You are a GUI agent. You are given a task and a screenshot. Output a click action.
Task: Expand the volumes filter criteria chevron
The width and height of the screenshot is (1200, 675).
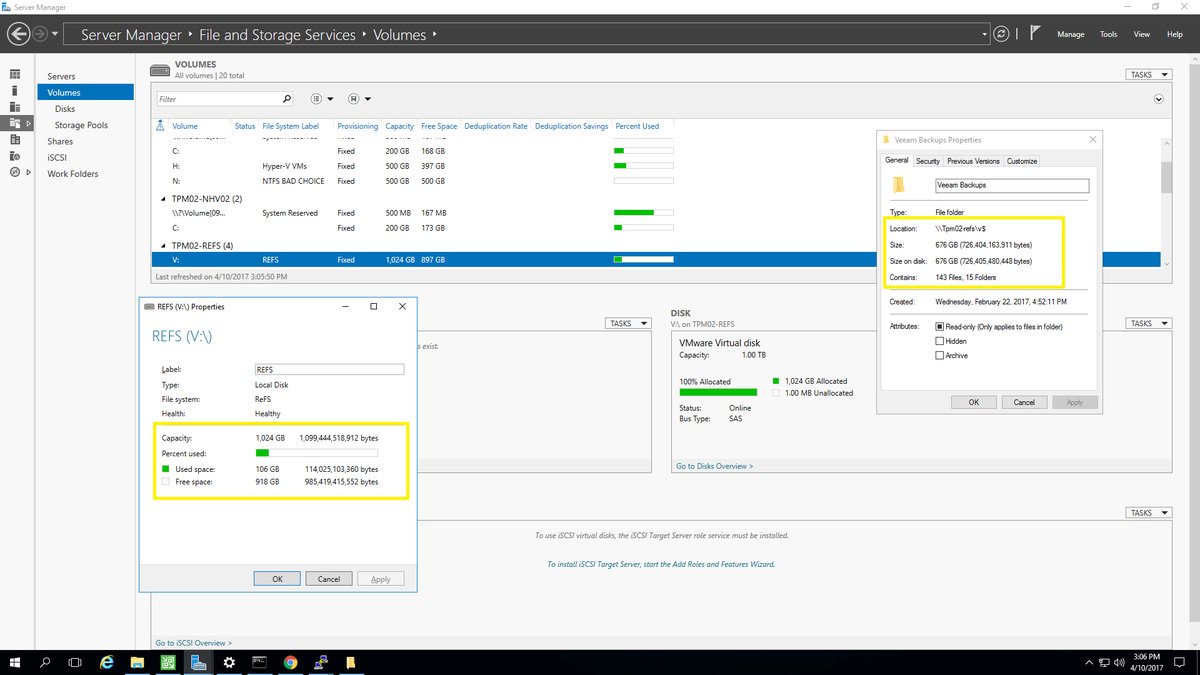[1159, 99]
